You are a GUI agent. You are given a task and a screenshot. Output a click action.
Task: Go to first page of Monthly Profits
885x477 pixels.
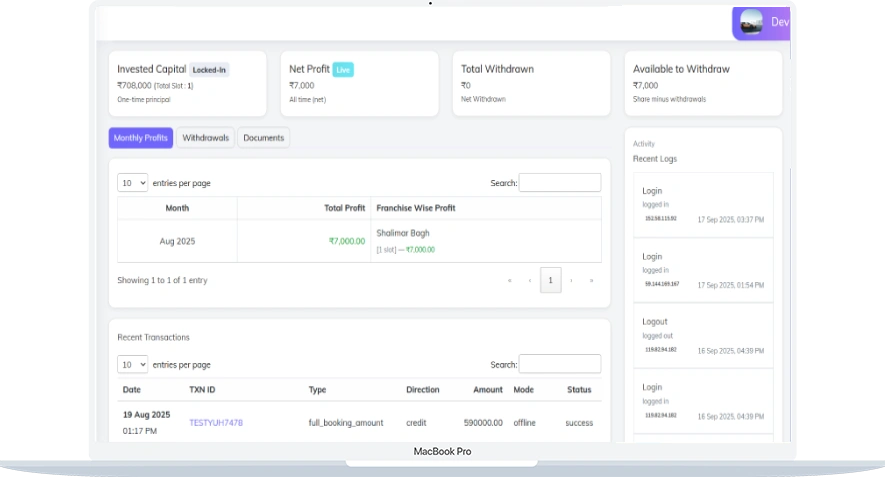click(x=509, y=280)
